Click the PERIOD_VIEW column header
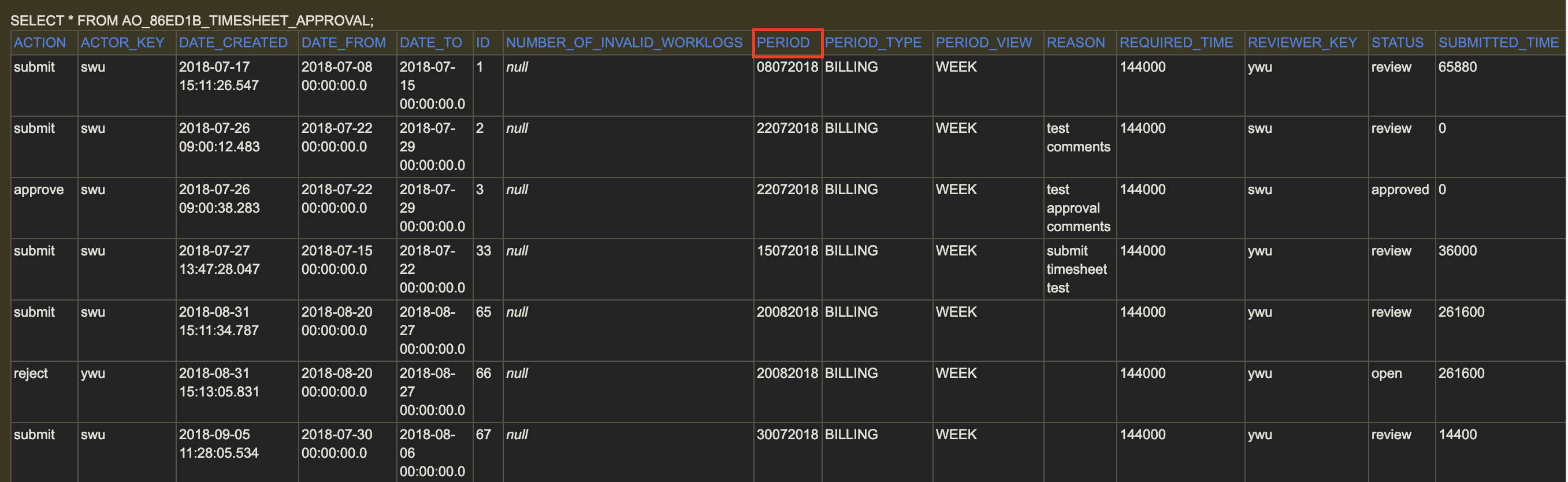The width and height of the screenshot is (1568, 482). (x=984, y=43)
